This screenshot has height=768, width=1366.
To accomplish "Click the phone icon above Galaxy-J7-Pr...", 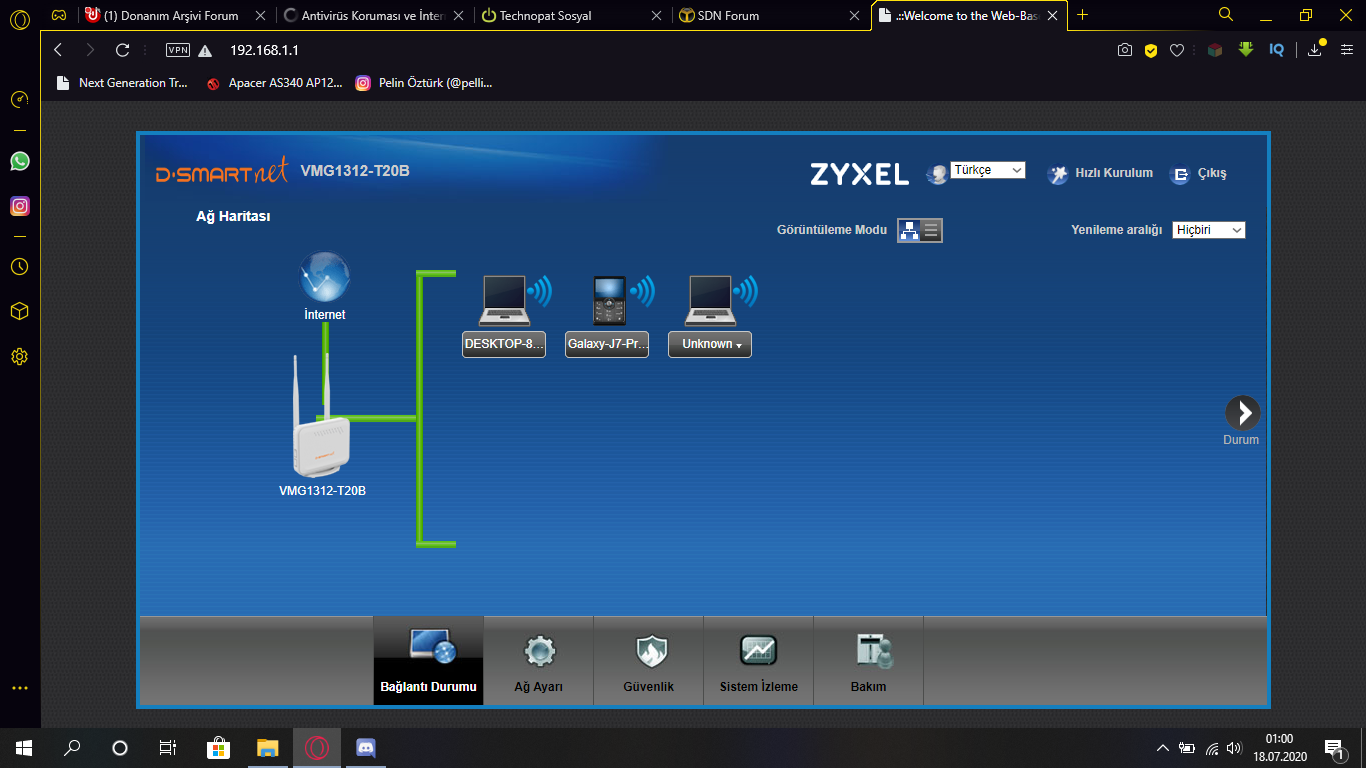I will (x=608, y=300).
